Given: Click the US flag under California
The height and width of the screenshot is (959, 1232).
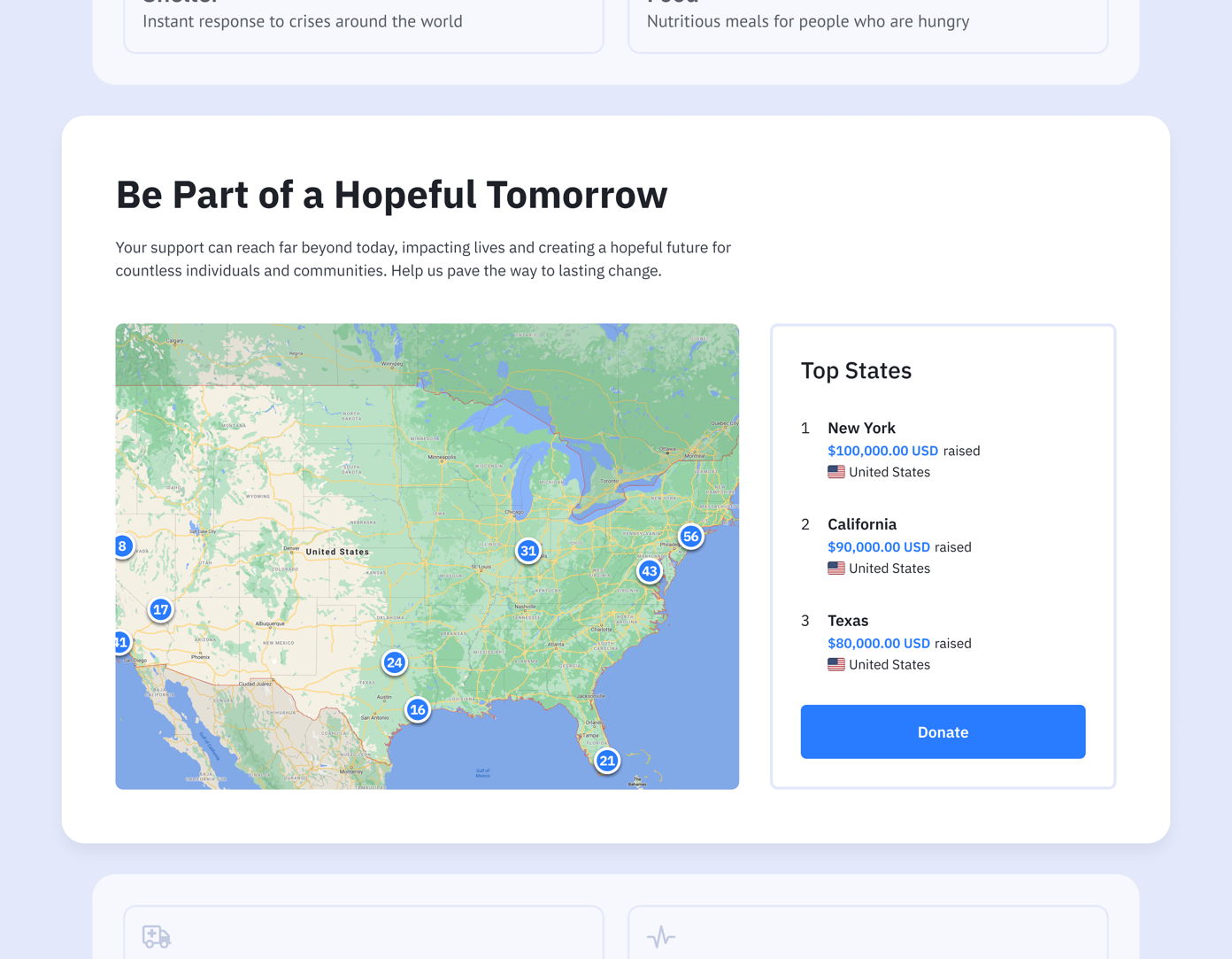Looking at the screenshot, I should pos(836,568).
